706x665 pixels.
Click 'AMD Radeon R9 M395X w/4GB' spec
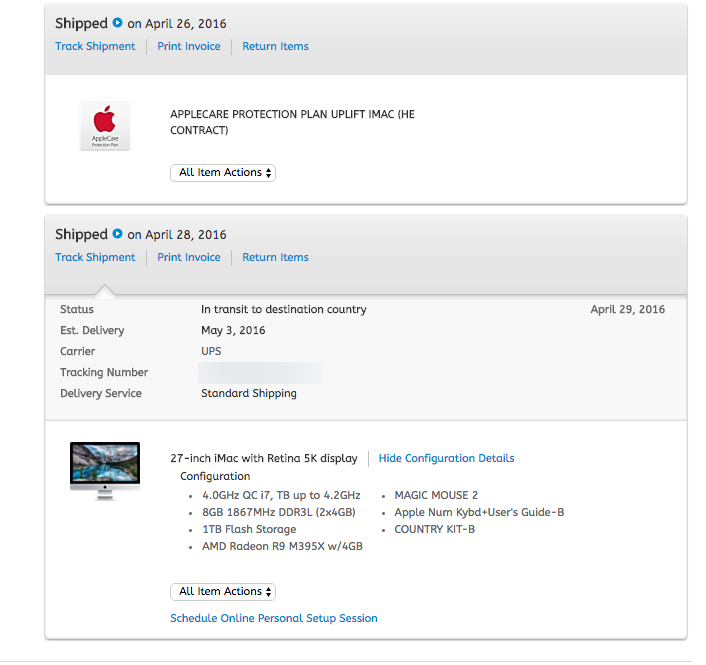(282, 547)
